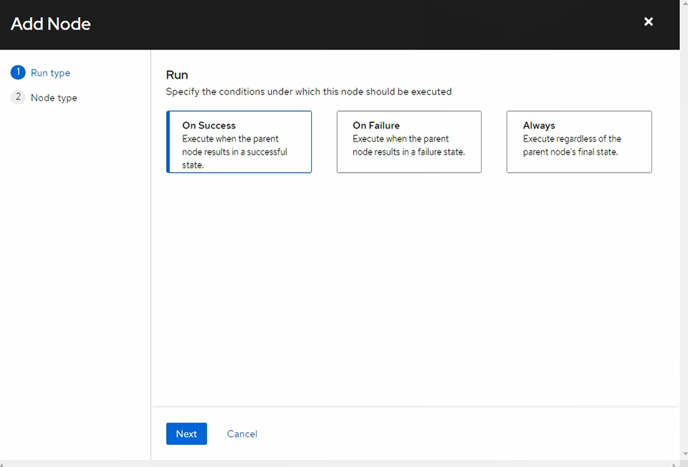The width and height of the screenshot is (688, 467).
Task: Cancel adding the node
Action: 242,434
